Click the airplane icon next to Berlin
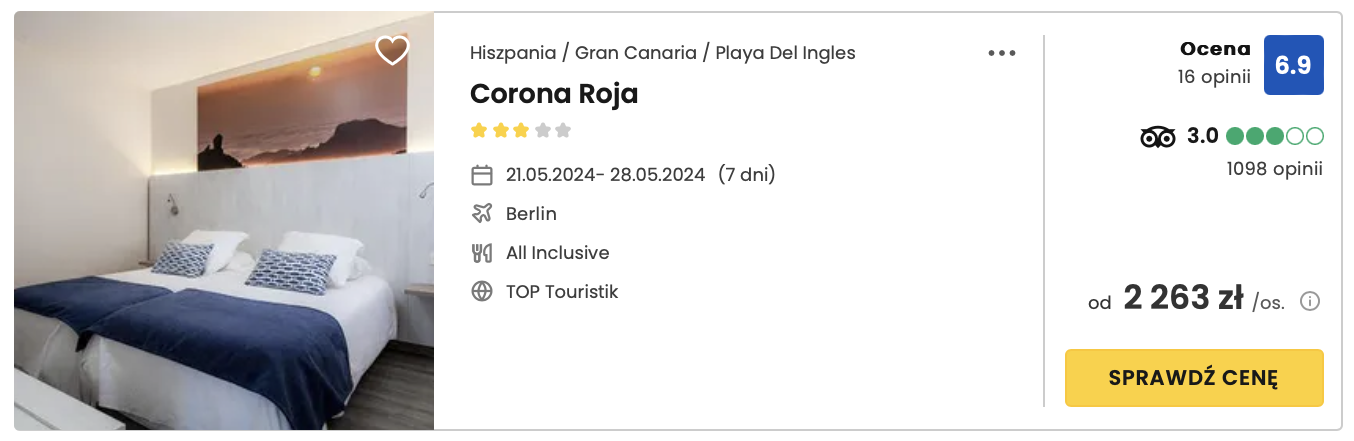 482,214
